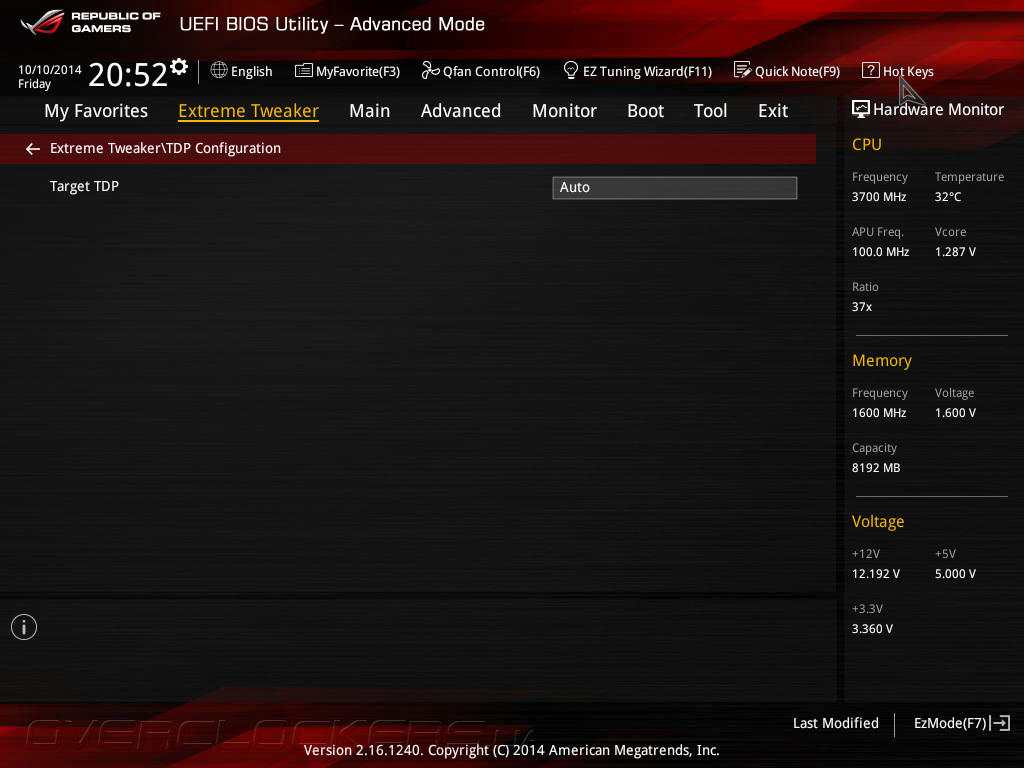The image size is (1024, 768).
Task: Show the Hot Keys list label
Action: 908,71
